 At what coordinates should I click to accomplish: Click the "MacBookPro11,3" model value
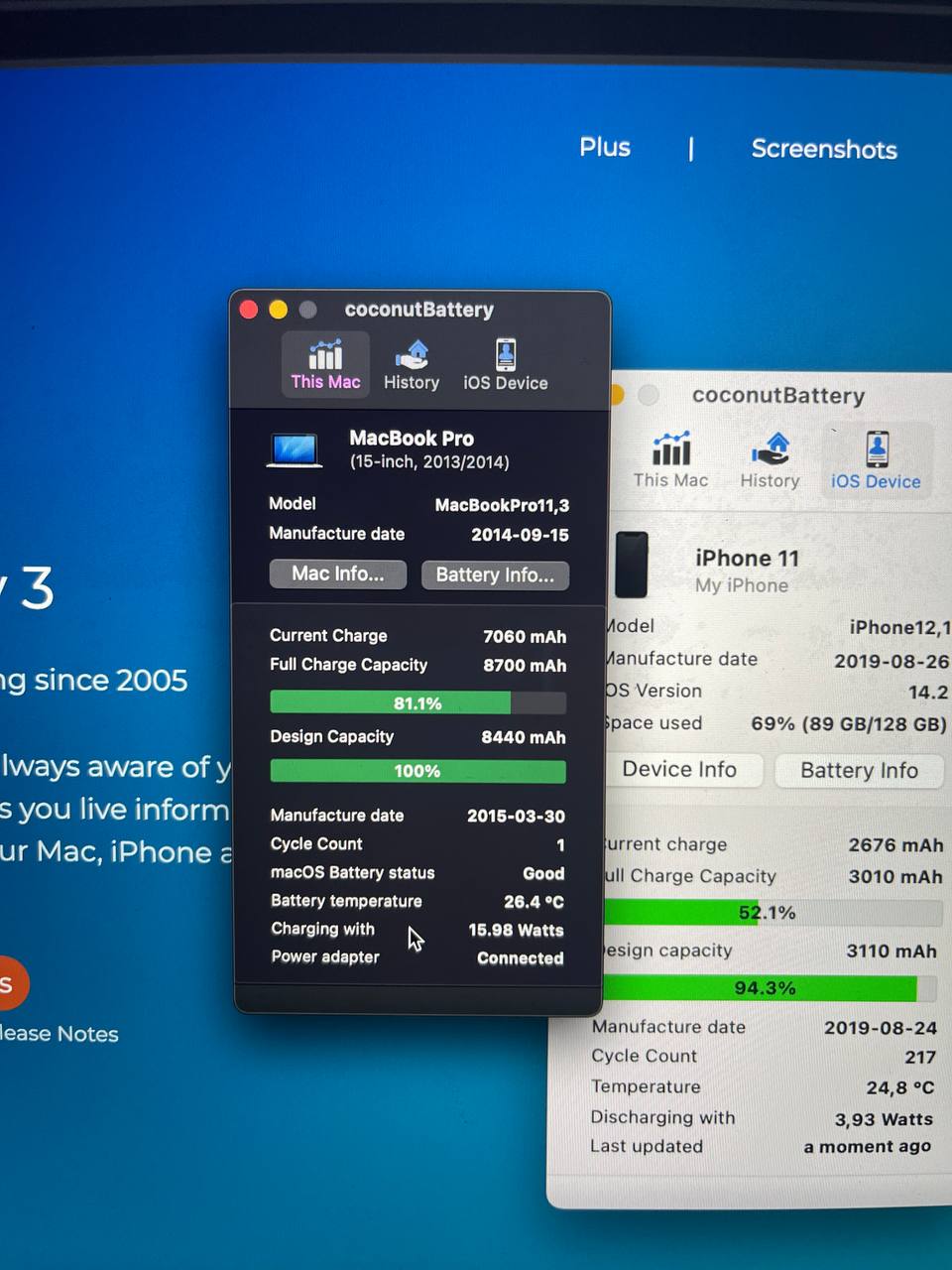point(502,505)
